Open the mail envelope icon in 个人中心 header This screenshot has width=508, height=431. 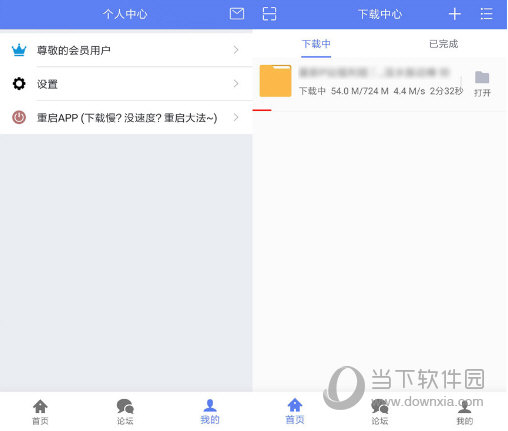coord(237,14)
